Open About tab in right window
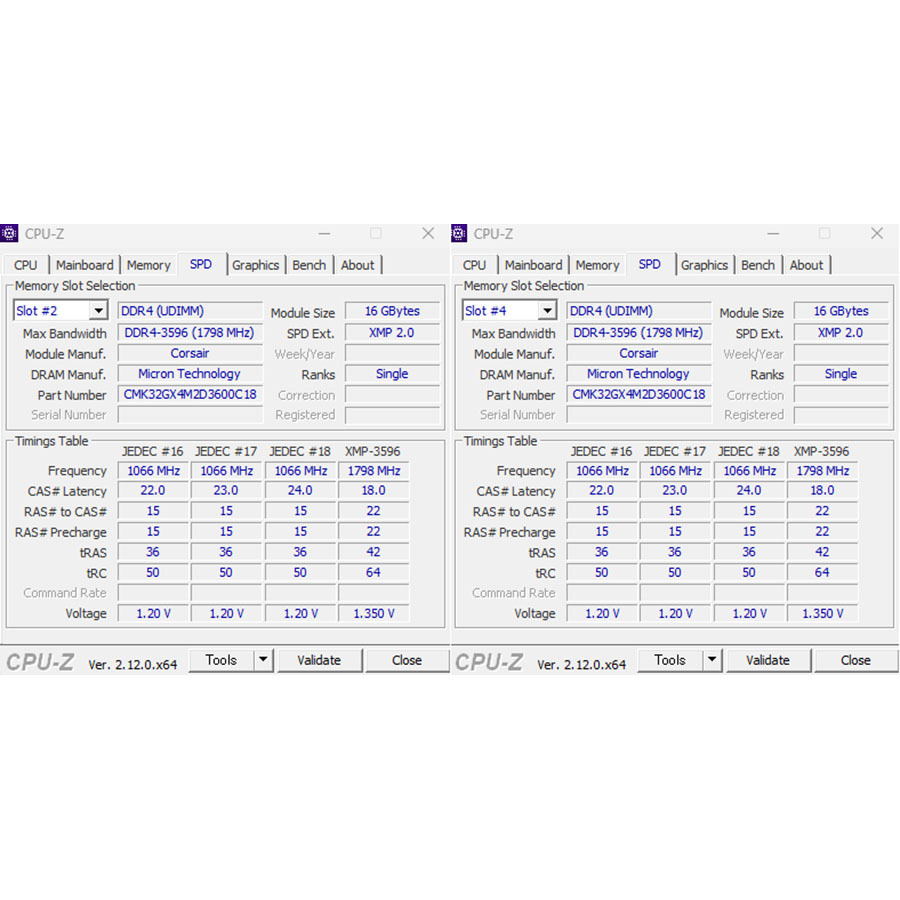Image resolution: width=900 pixels, height=900 pixels. tap(806, 265)
